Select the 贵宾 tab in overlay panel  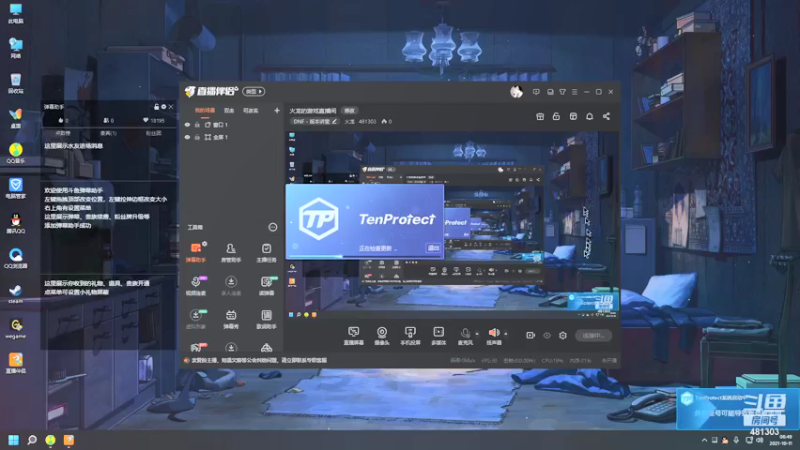click(x=108, y=133)
